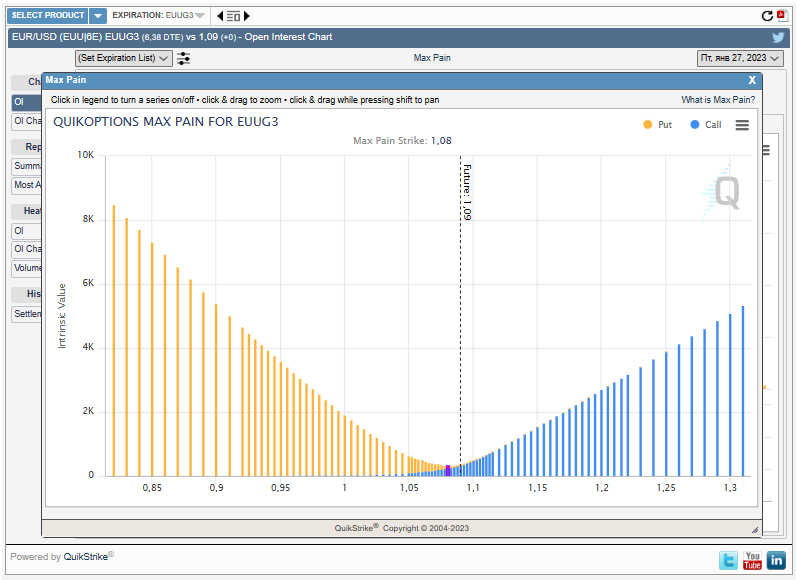
Task: Click the background chart hamburger menu icon
Action: click(x=766, y=150)
